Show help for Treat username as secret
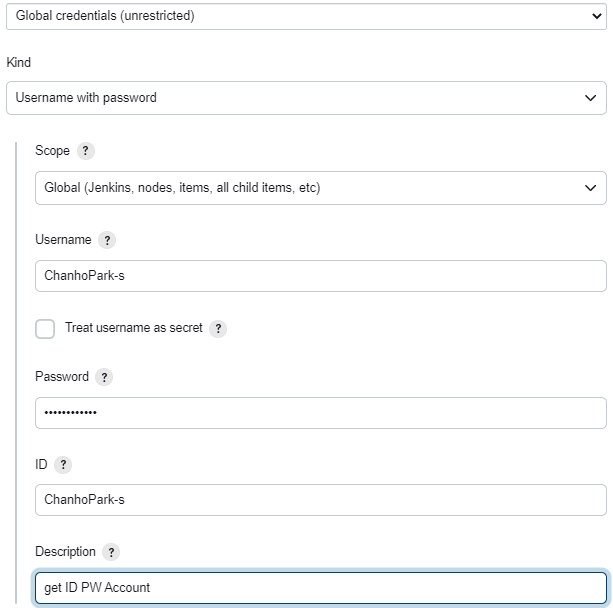The height and width of the screenshot is (608, 613). (218, 328)
